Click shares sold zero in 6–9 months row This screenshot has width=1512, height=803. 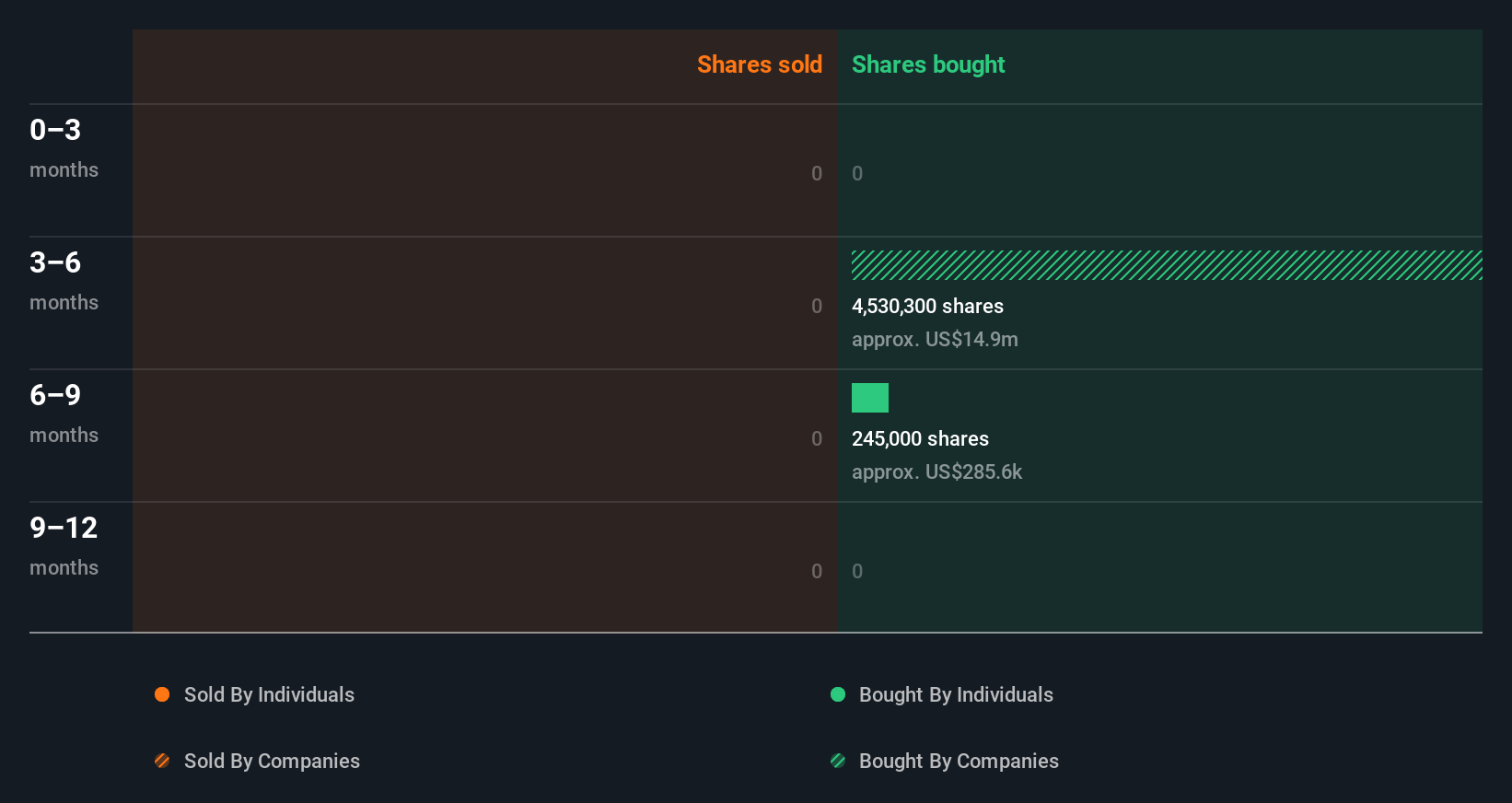tap(817, 438)
